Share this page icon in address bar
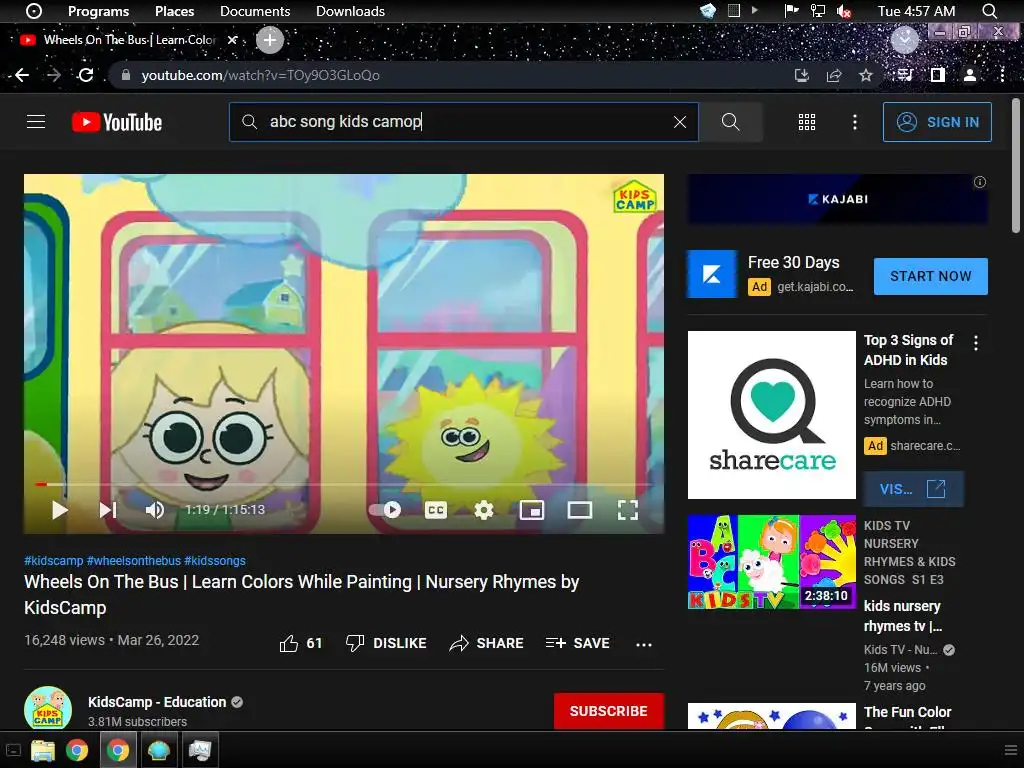Screen dimensions: 1024x768 point(834,75)
